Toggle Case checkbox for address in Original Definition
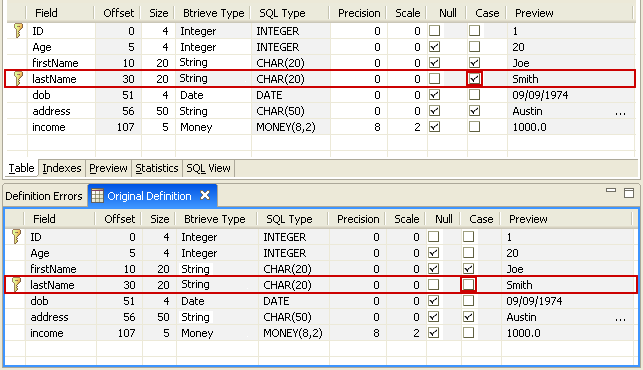 tap(468, 316)
